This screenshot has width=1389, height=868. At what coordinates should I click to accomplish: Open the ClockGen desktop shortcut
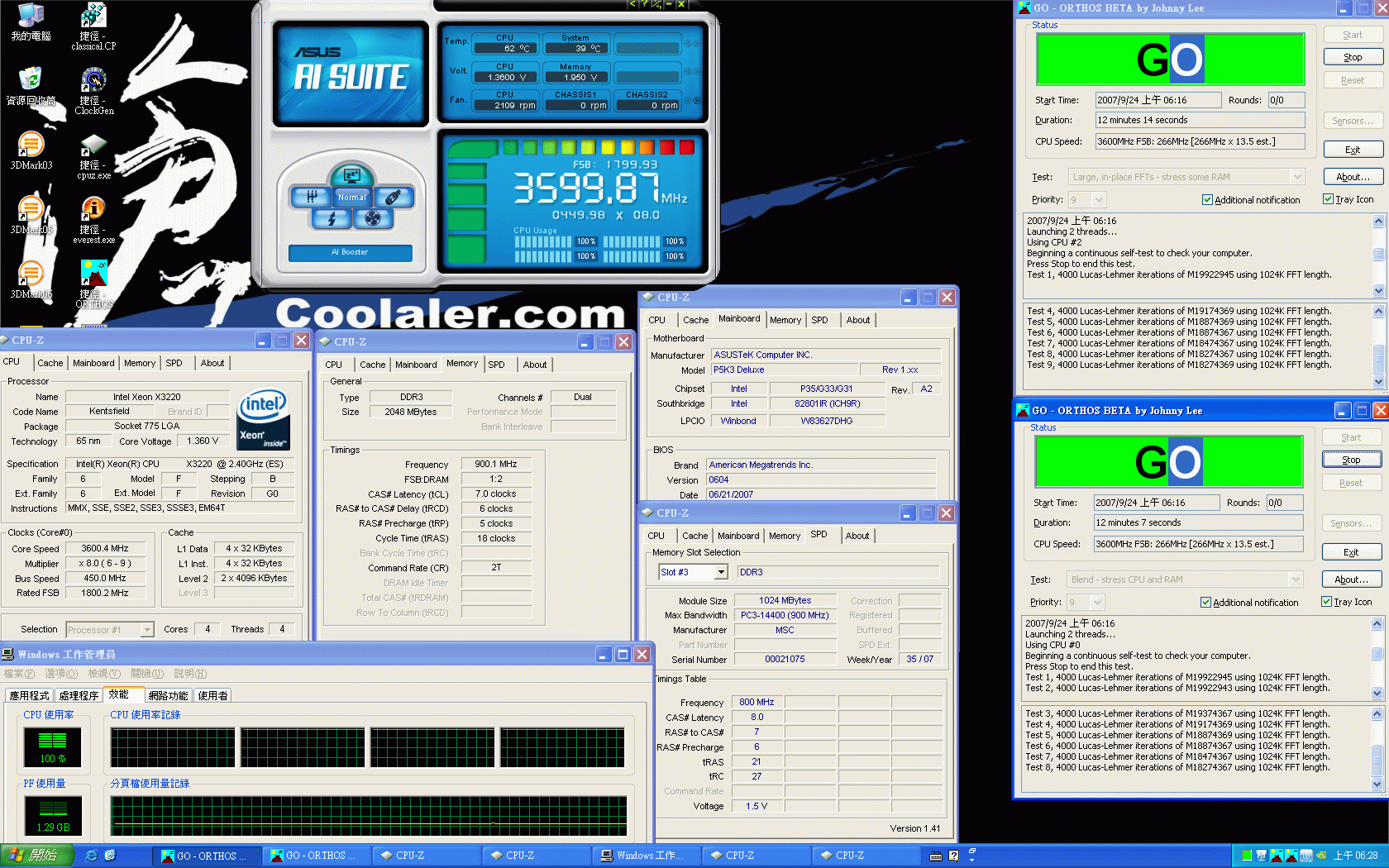[93, 91]
